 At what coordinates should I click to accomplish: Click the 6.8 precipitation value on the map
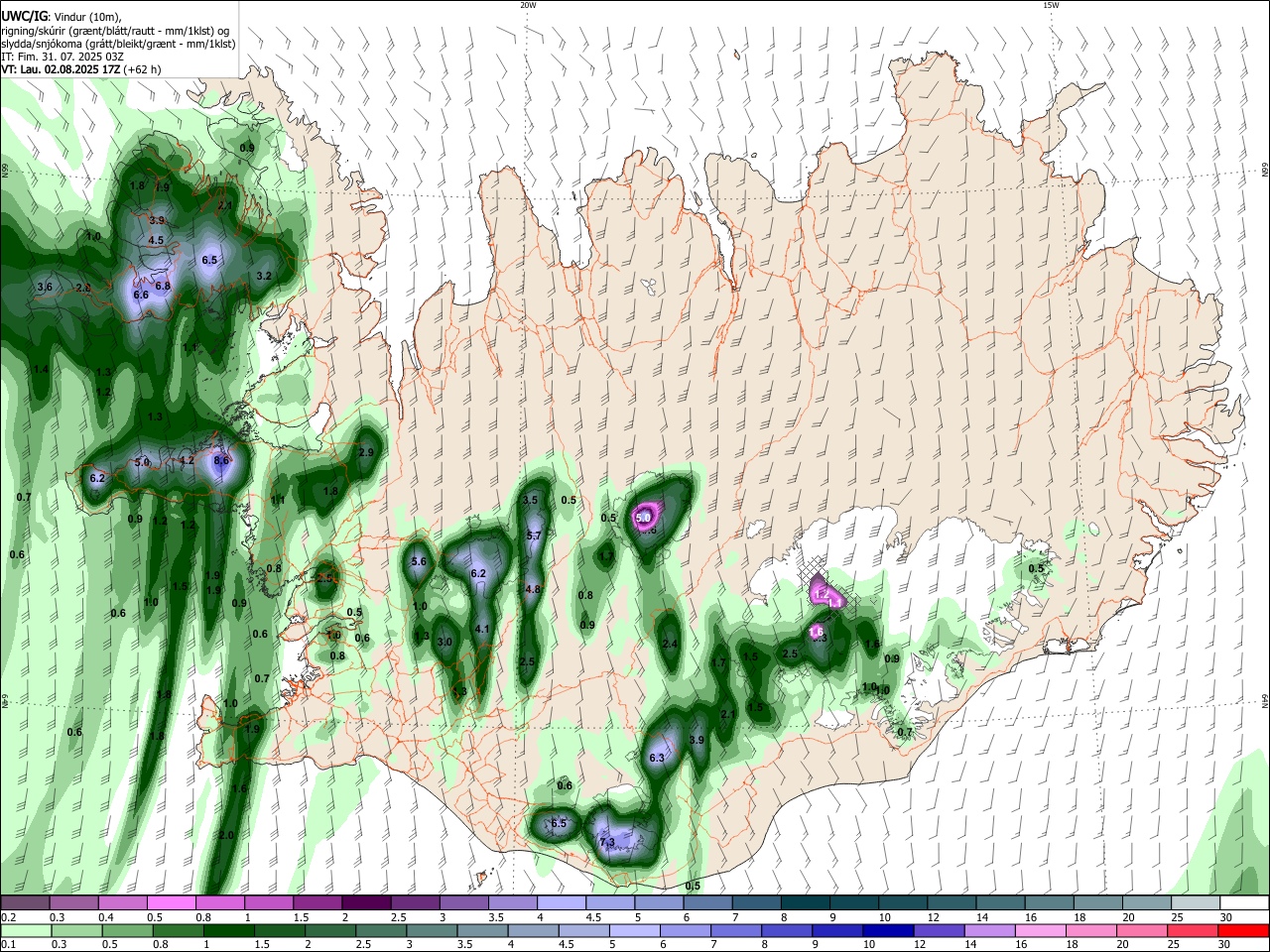pyautogui.click(x=163, y=286)
